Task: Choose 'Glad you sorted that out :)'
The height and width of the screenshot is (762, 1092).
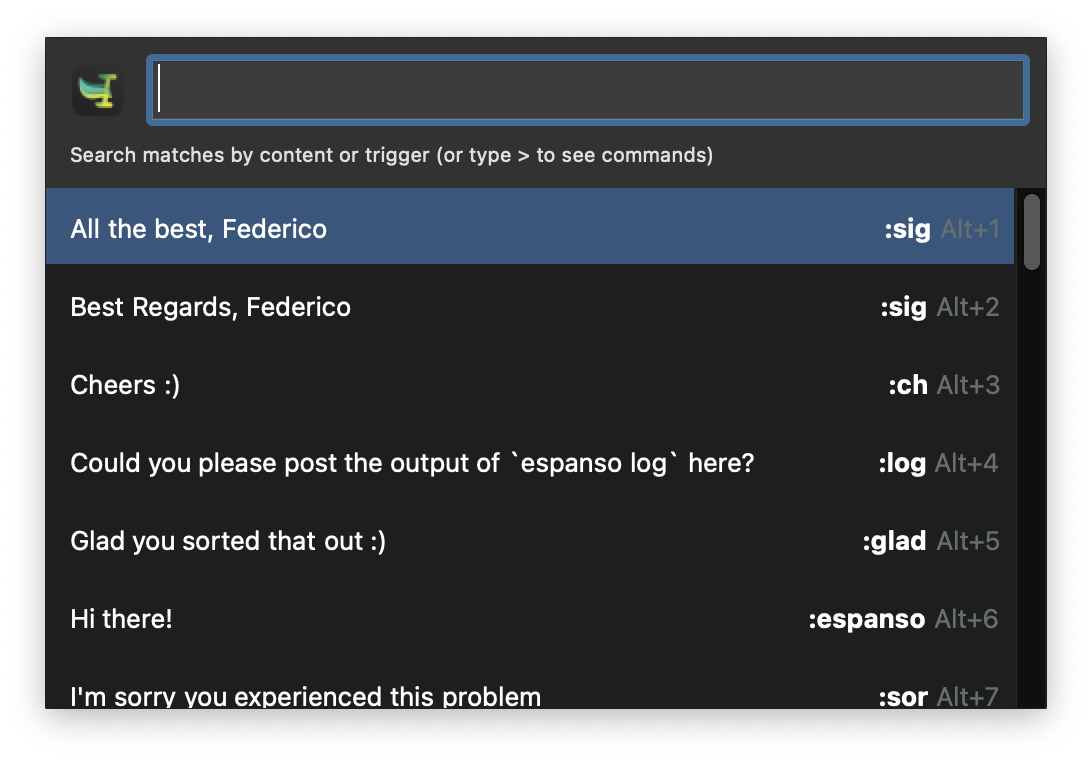Action: tap(530, 541)
